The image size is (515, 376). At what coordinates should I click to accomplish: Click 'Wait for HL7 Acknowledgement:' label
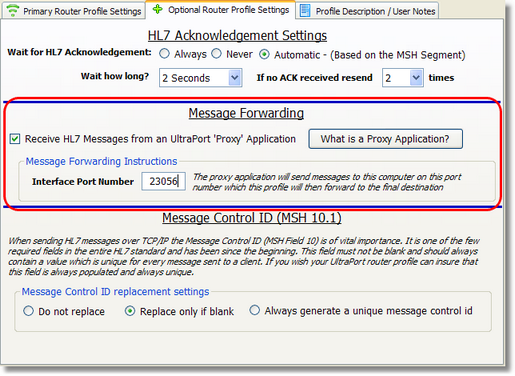pos(79,52)
